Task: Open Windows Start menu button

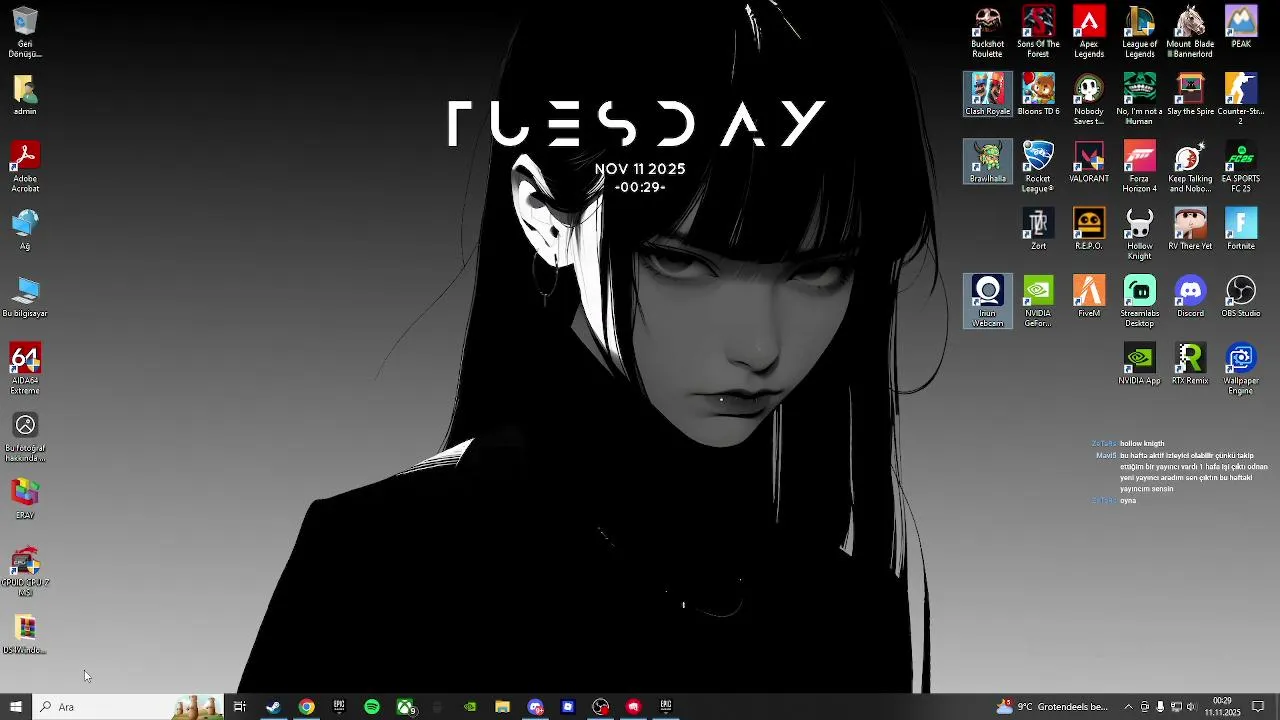Action: 15,707
